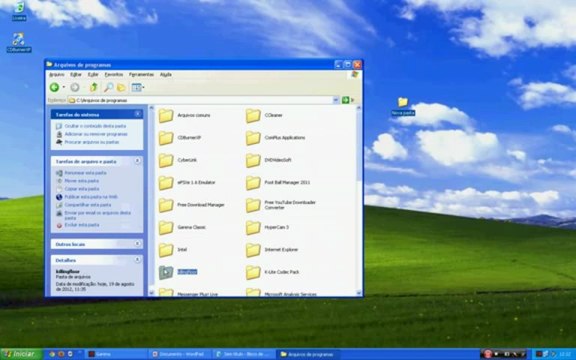Image resolution: width=576 pixels, height=360 pixels.
Task: Toggle the Folders pane toolbar button
Action: 121,87
